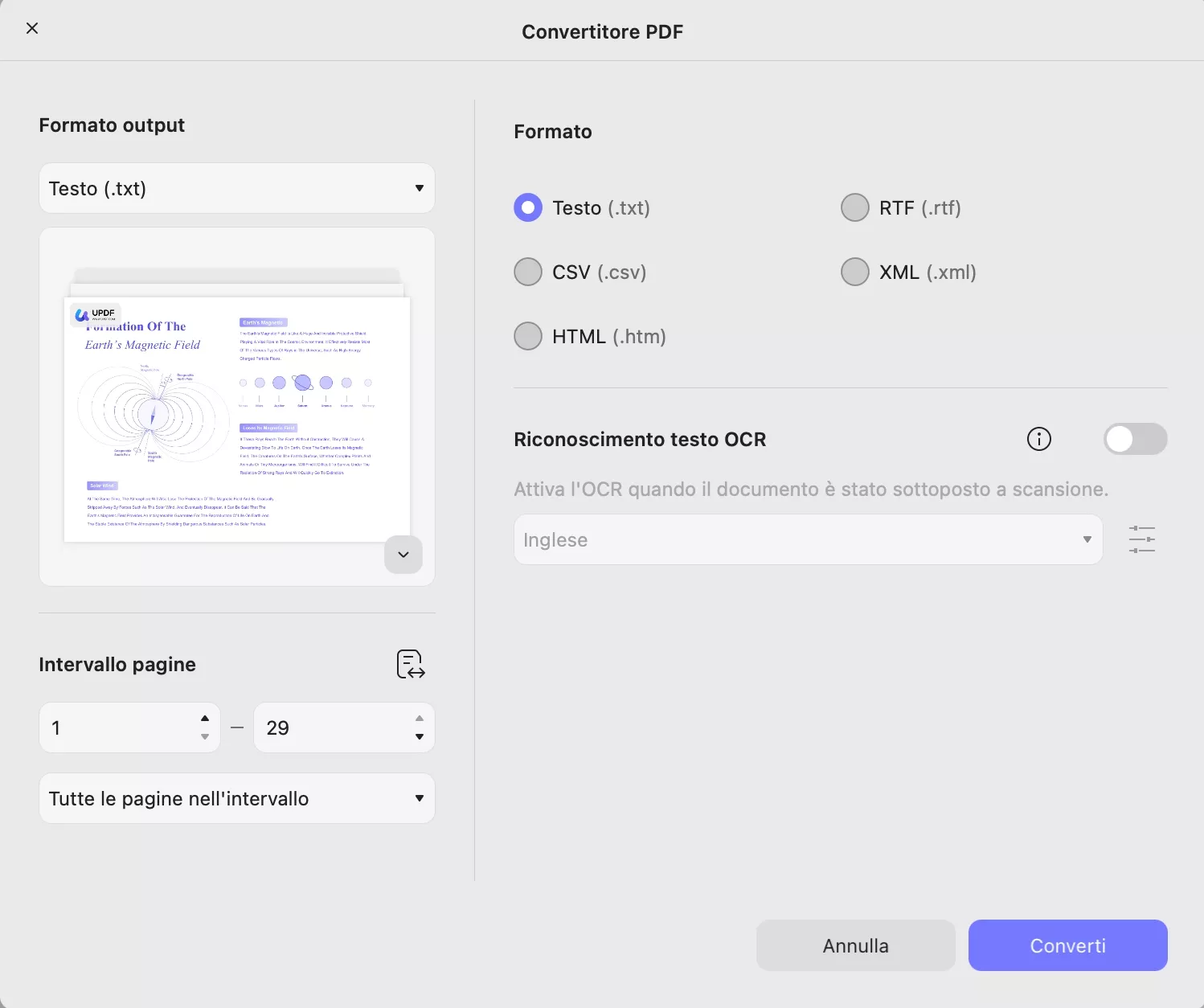Click the OCR info icon
Viewport: 1204px width, 1008px height.
click(x=1039, y=440)
